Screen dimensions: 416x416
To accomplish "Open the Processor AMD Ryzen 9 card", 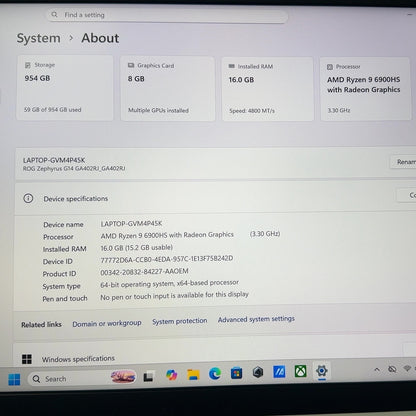I will (x=365, y=89).
